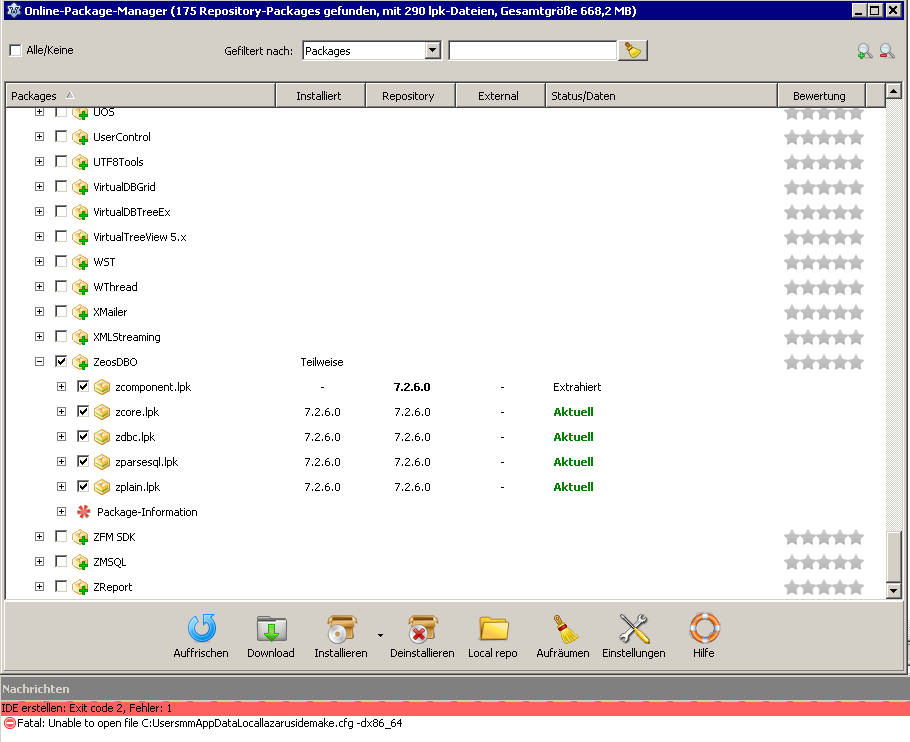910x742 pixels.
Task: Open Einstellungen settings tools icon
Action: pyautogui.click(x=634, y=629)
